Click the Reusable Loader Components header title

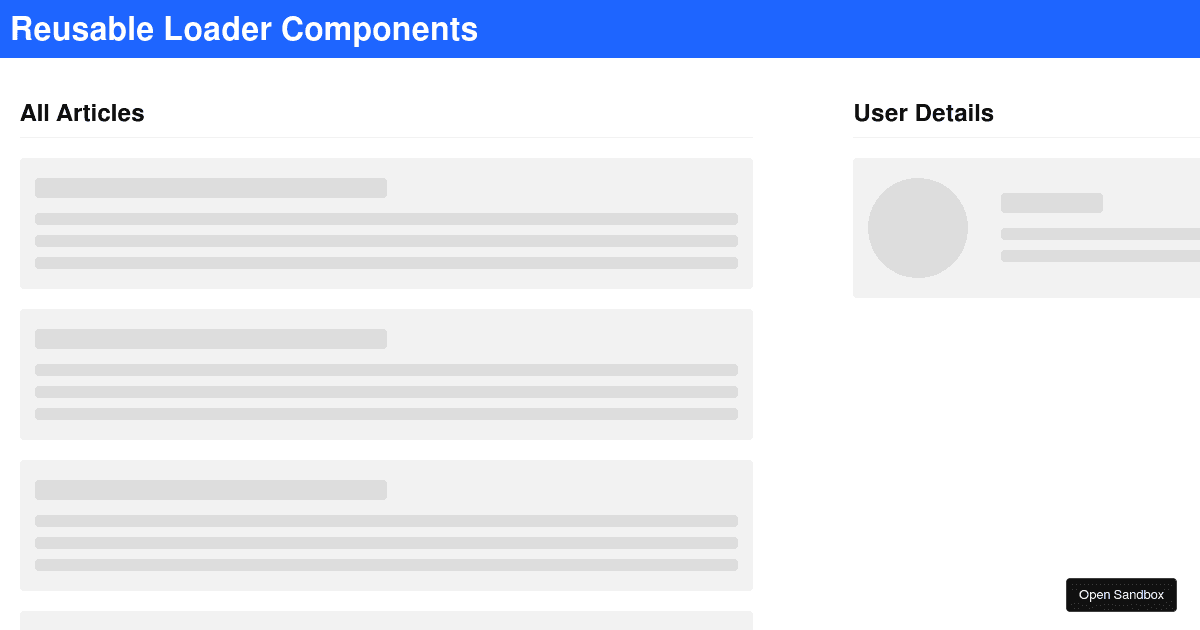[244, 29]
